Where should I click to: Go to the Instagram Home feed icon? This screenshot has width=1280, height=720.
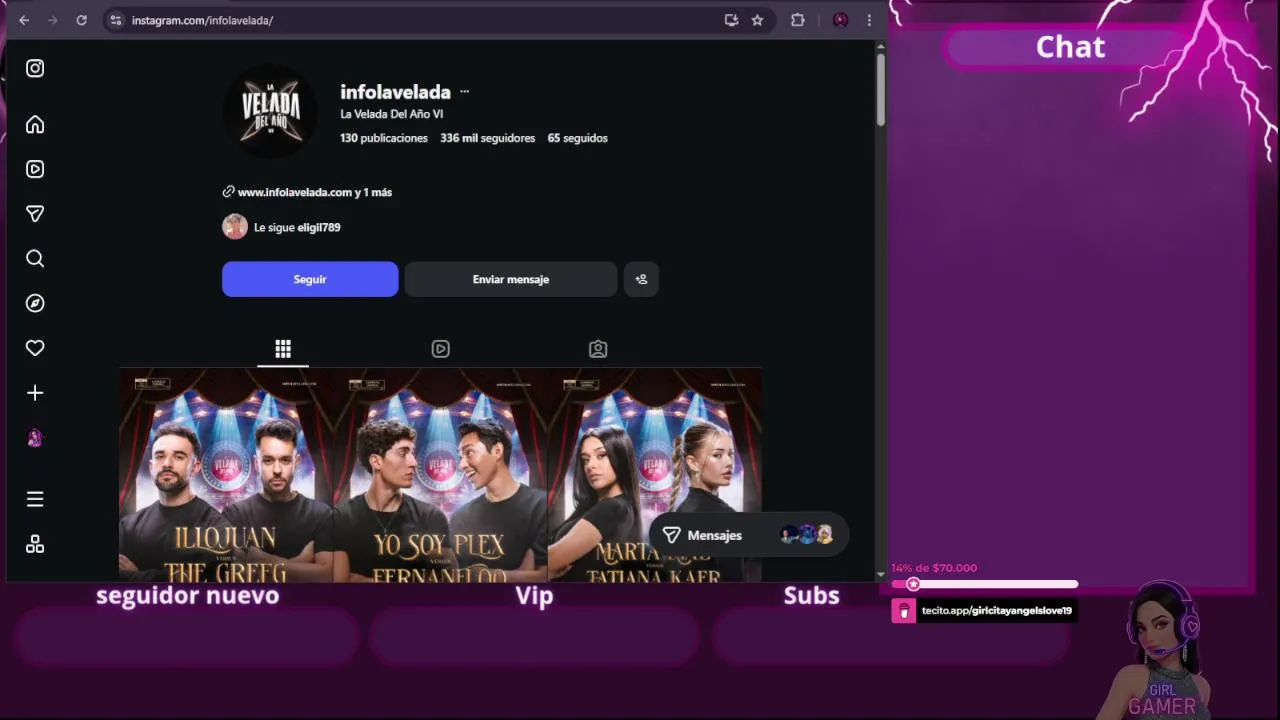pyautogui.click(x=35, y=124)
